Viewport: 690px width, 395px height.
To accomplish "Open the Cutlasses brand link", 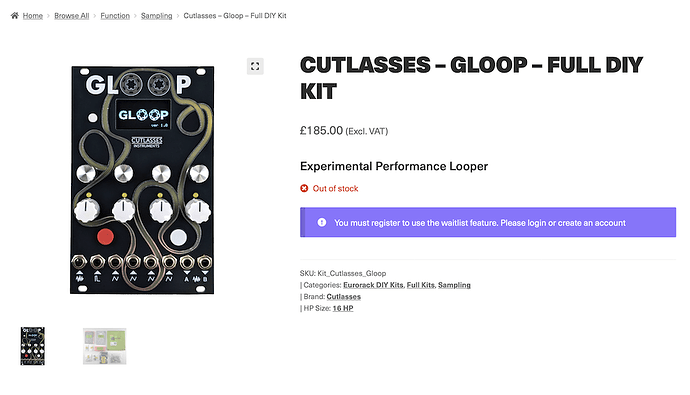I will [344, 297].
